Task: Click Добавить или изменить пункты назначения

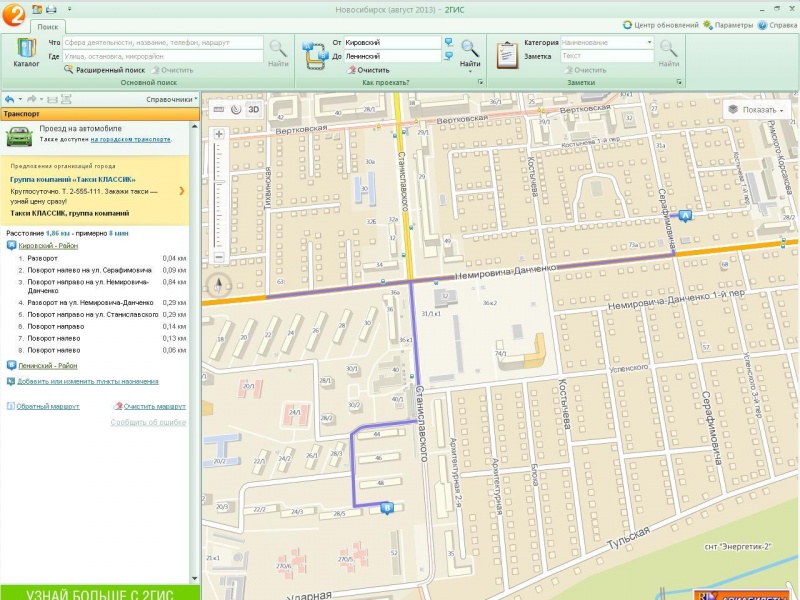Action: [88, 381]
